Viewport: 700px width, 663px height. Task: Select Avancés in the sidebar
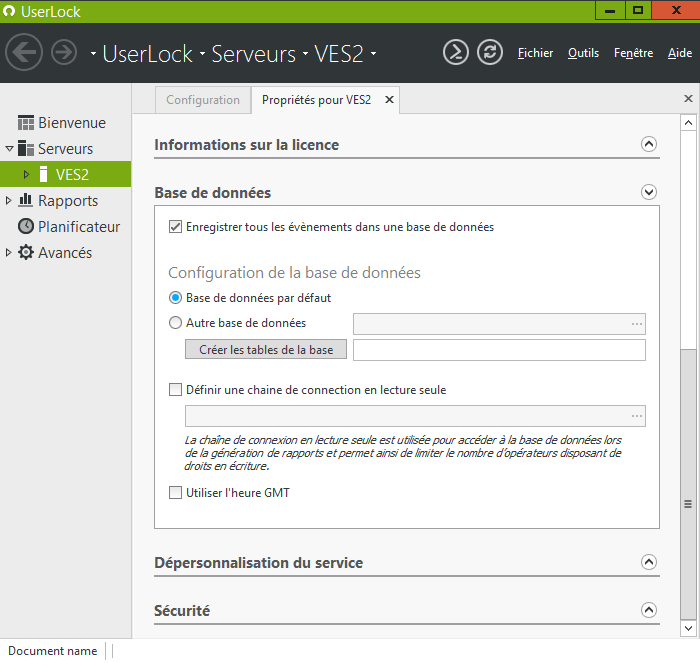coord(65,252)
